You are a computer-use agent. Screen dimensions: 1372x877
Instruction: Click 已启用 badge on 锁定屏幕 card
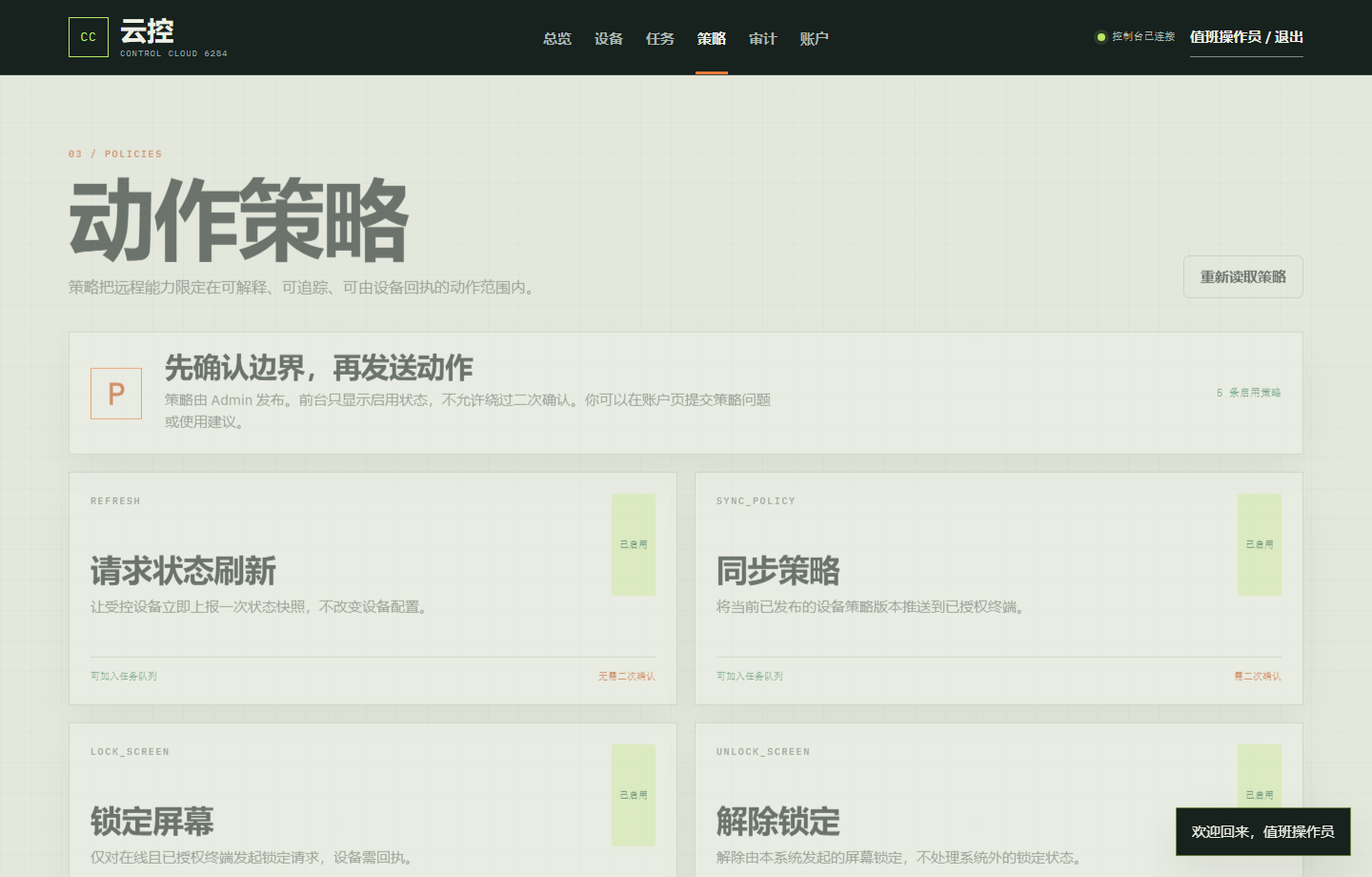(634, 795)
